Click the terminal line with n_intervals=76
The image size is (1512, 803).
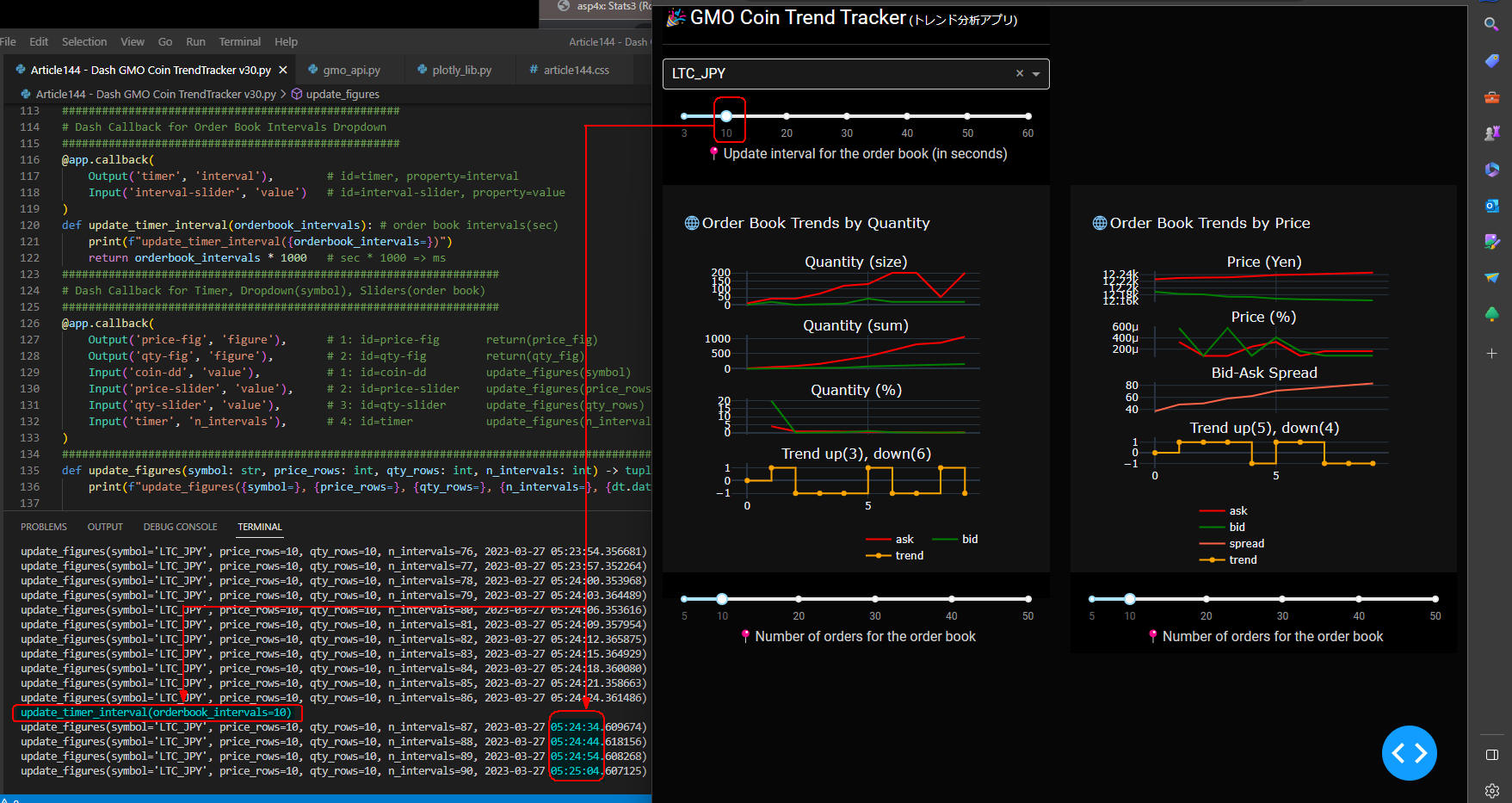click(333, 551)
